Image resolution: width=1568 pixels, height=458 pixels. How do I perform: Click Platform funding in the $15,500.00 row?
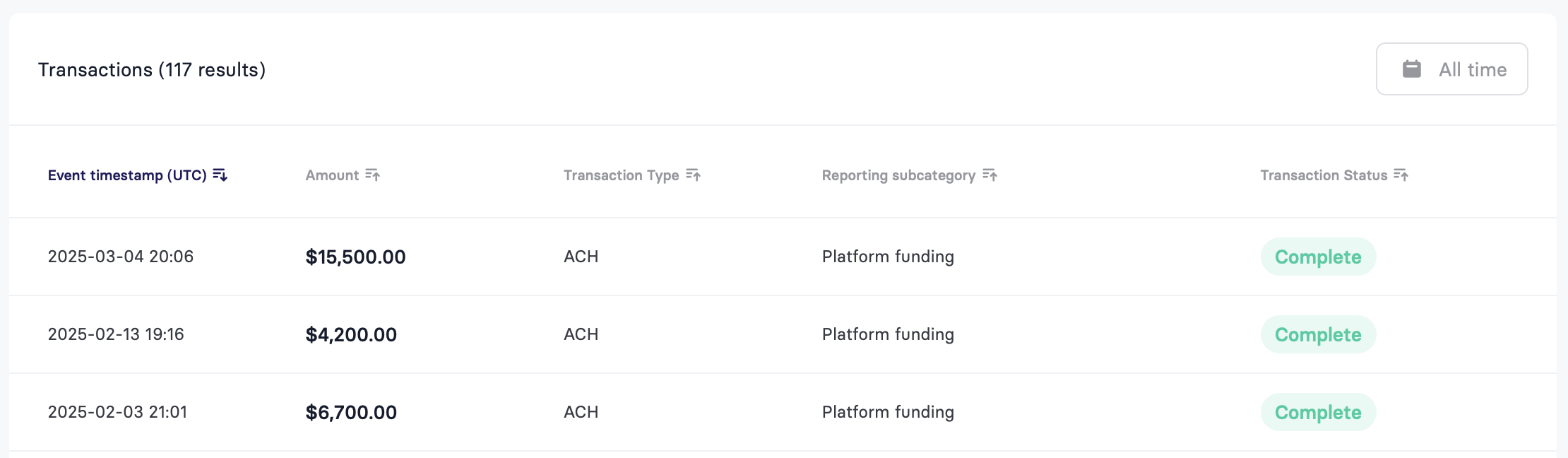[x=888, y=257]
